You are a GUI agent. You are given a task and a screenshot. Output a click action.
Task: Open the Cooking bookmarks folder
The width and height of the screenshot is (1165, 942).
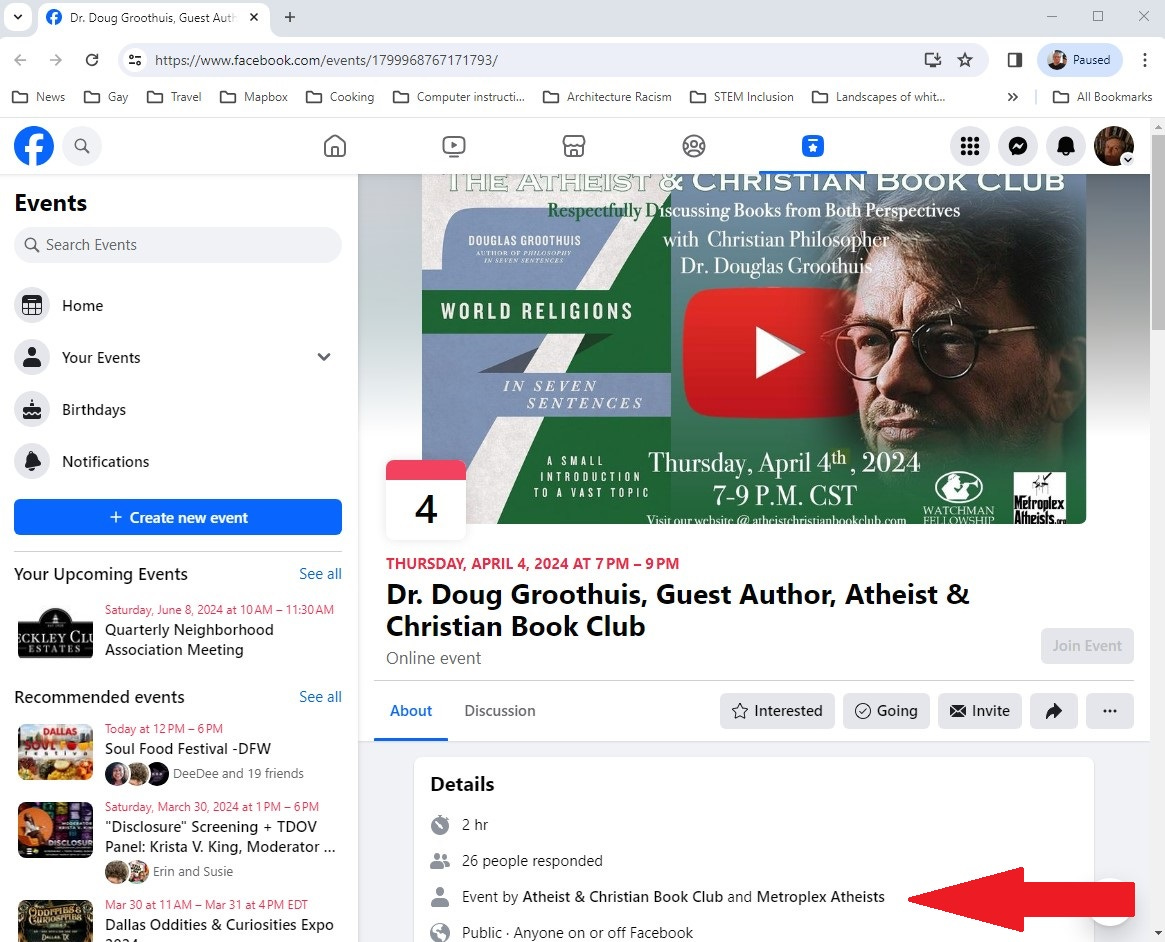point(340,97)
